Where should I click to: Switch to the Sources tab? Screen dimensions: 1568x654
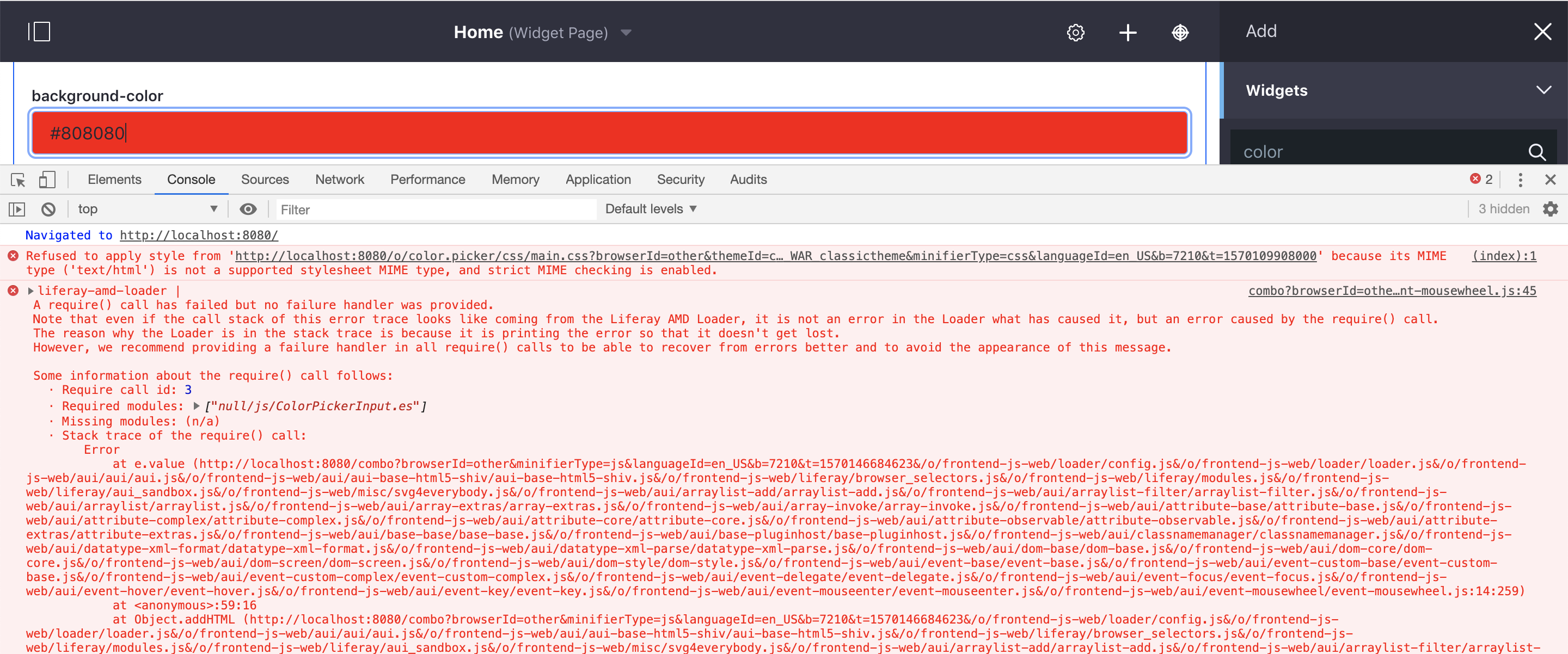coord(265,180)
